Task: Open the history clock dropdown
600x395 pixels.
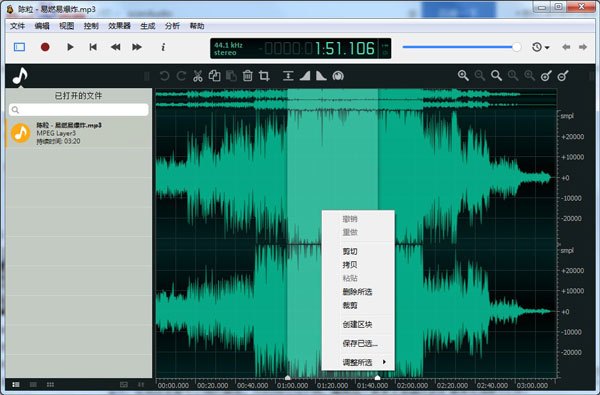Action: [540, 47]
